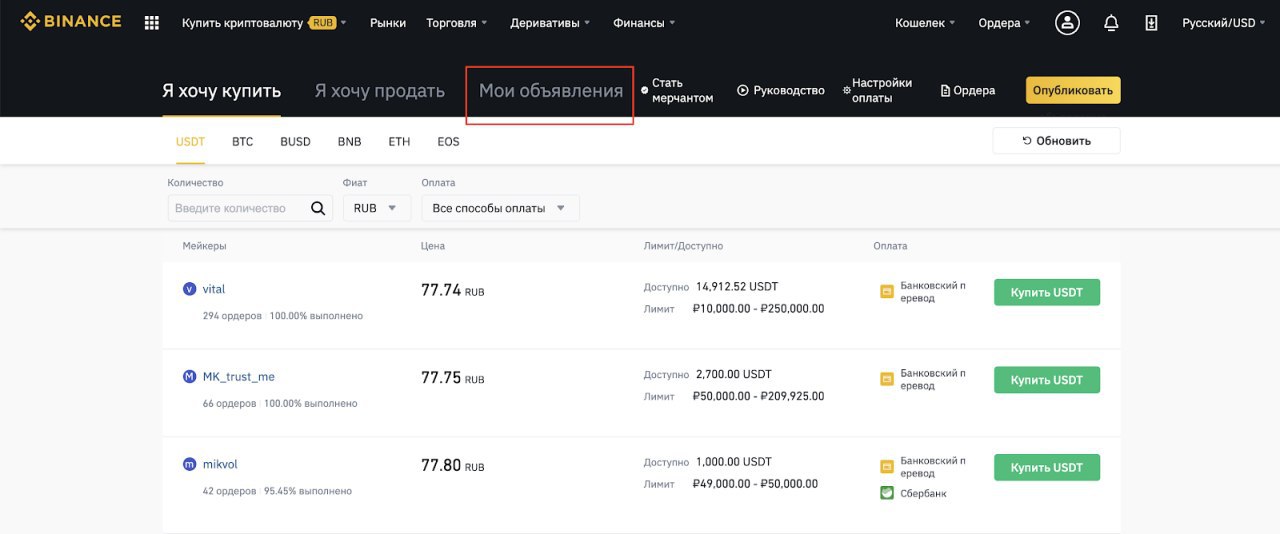Click the search magnifier in quantity field

coord(318,208)
